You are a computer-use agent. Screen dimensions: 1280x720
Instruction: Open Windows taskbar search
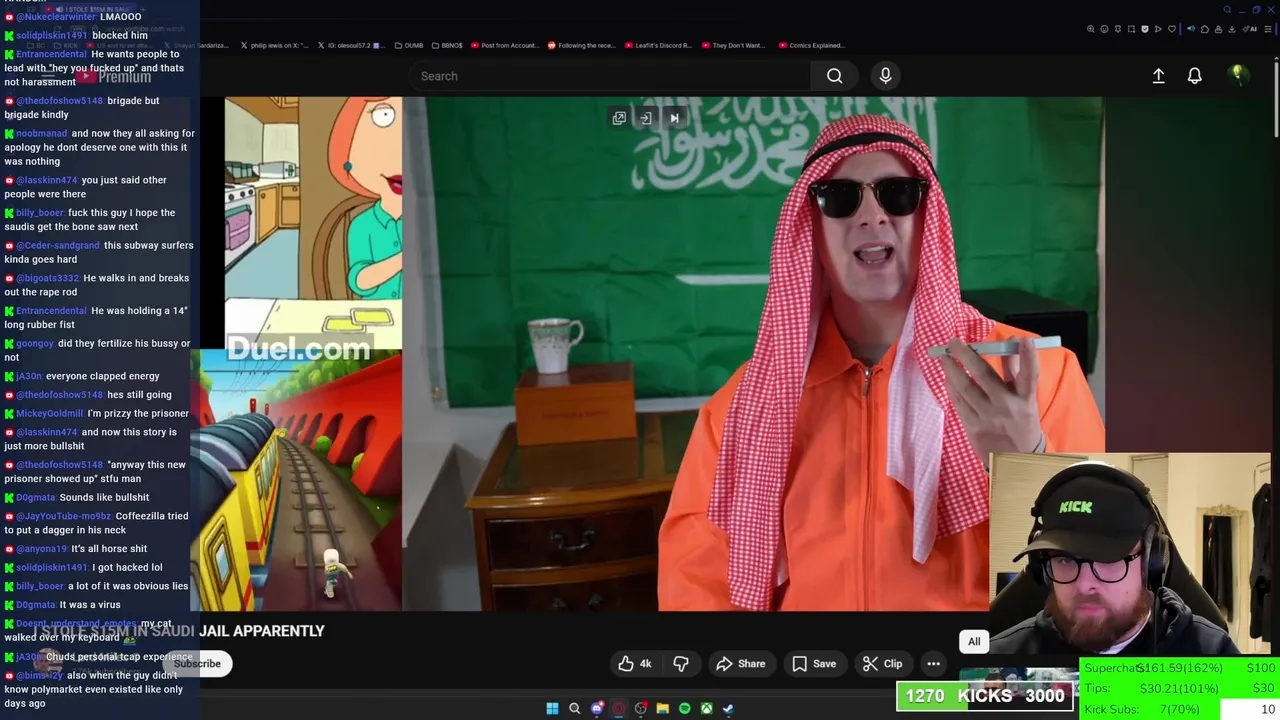574,709
